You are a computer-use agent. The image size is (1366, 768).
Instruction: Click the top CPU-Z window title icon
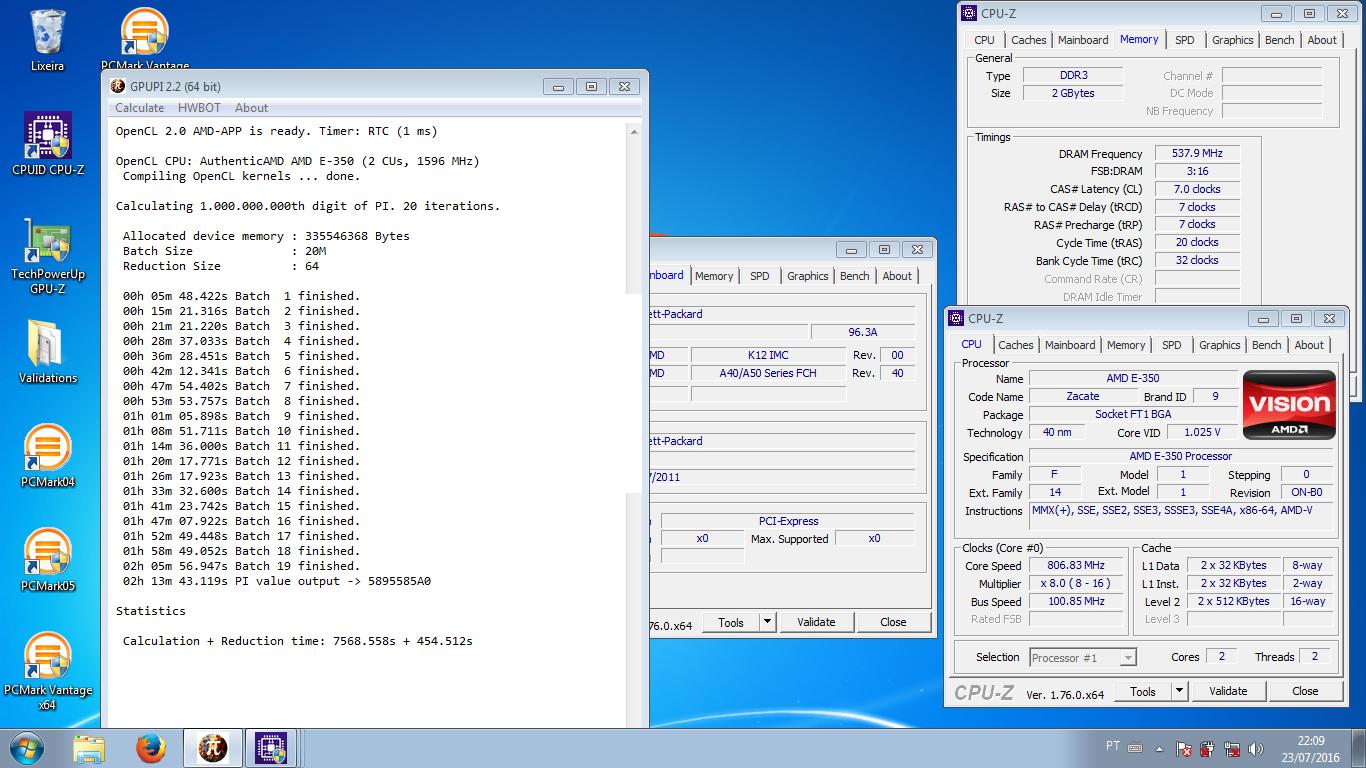(968, 13)
